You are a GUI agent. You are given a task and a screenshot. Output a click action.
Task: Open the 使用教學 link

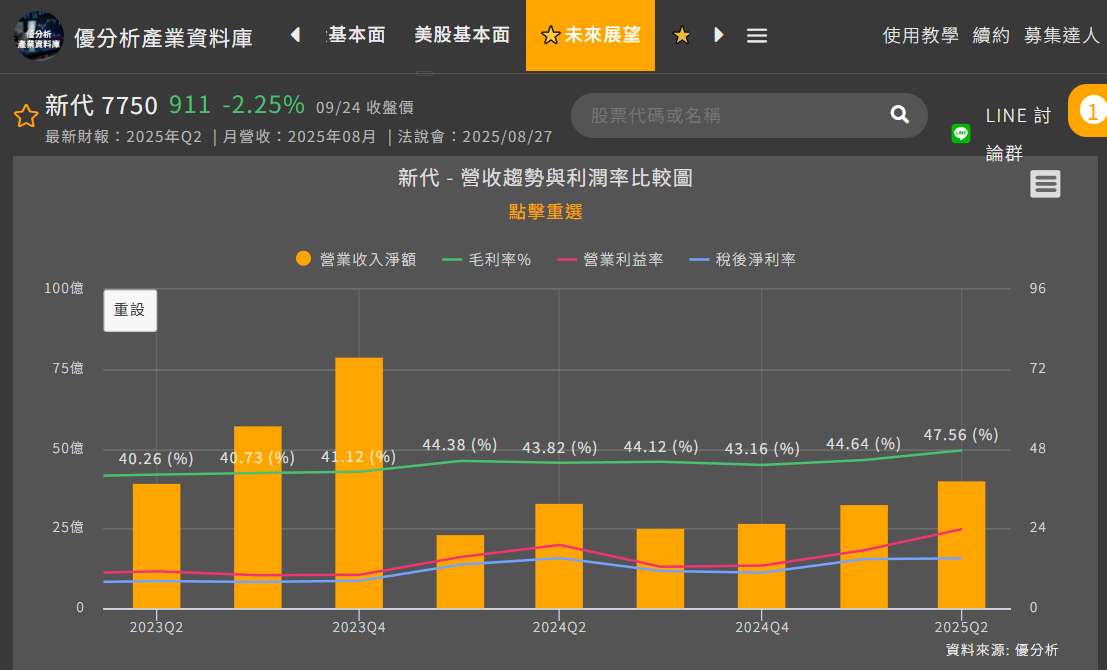pos(920,35)
